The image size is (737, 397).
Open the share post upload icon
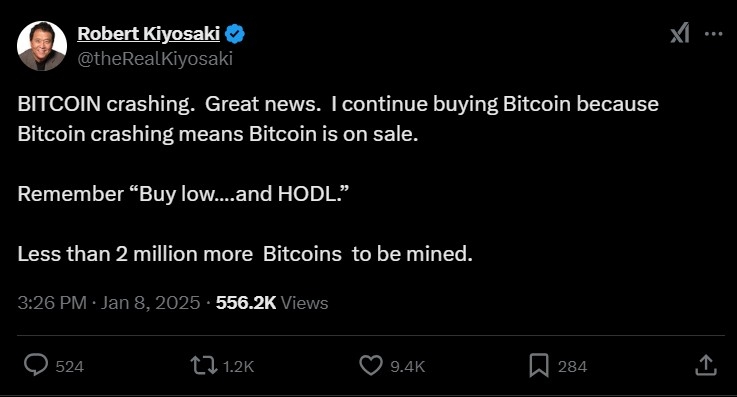coord(706,365)
